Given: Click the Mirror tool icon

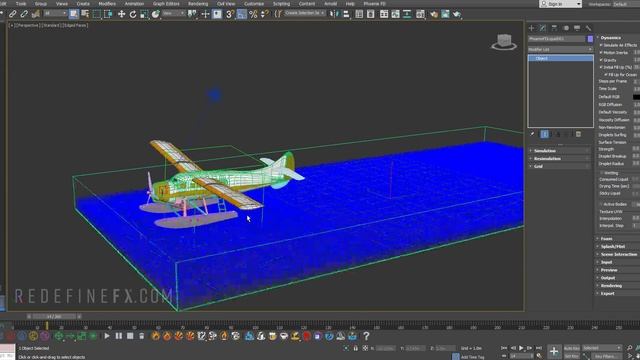Looking at the screenshot, I should tap(334, 14).
